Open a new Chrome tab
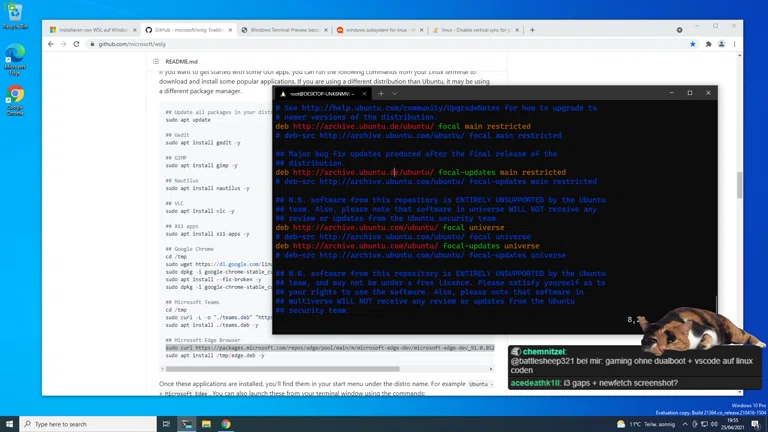This screenshot has height=432, width=768. [x=532, y=30]
